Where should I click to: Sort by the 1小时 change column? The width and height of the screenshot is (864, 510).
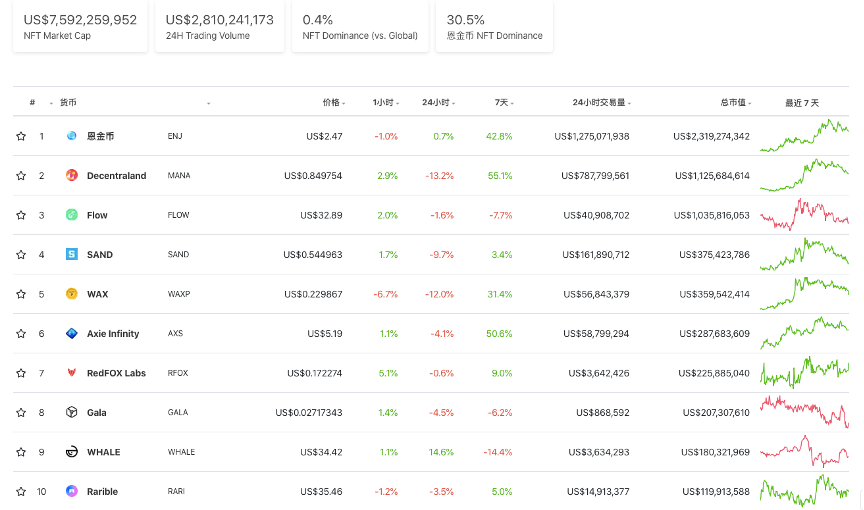385,102
